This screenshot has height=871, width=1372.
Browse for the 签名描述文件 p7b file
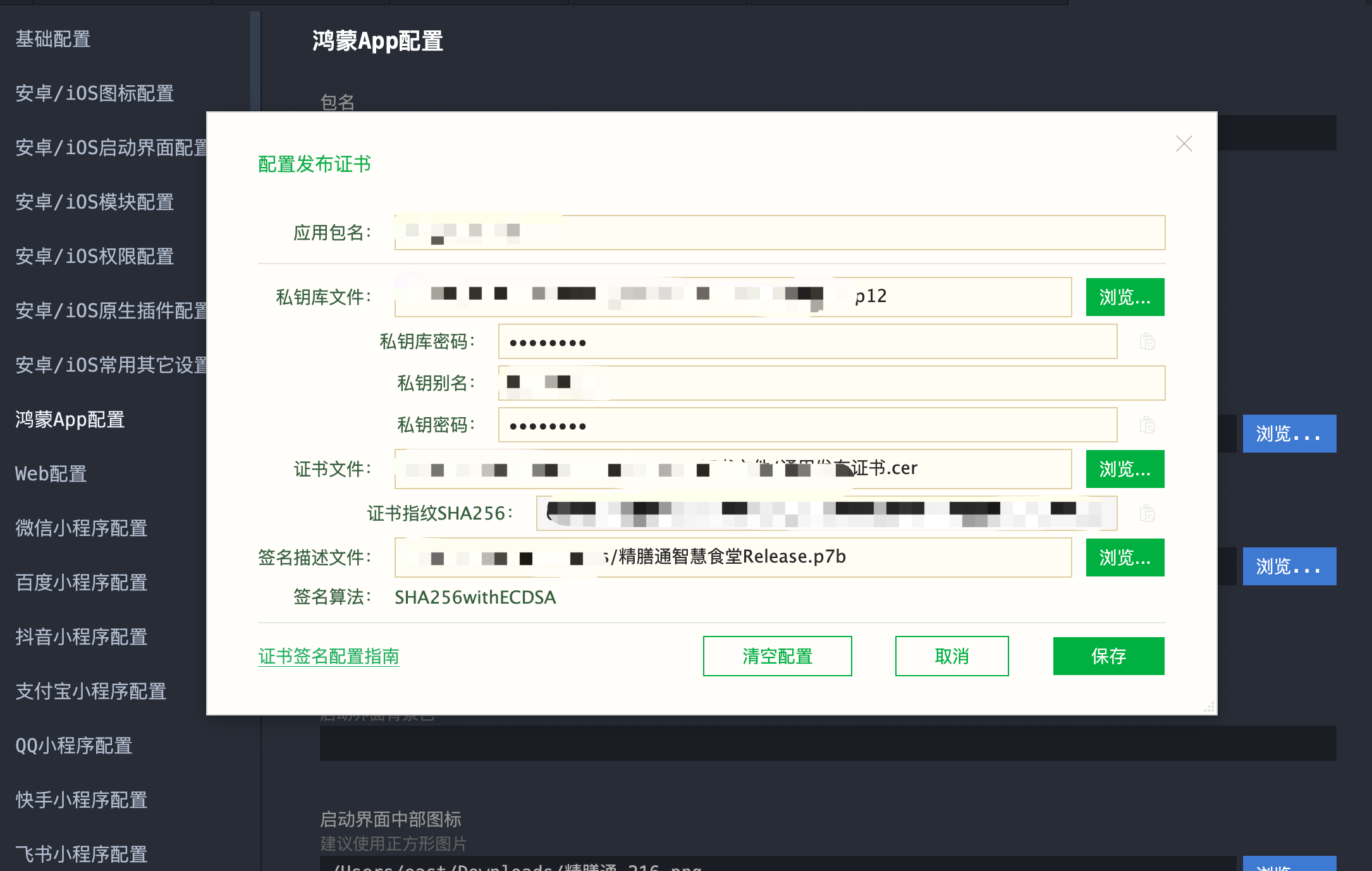1125,557
